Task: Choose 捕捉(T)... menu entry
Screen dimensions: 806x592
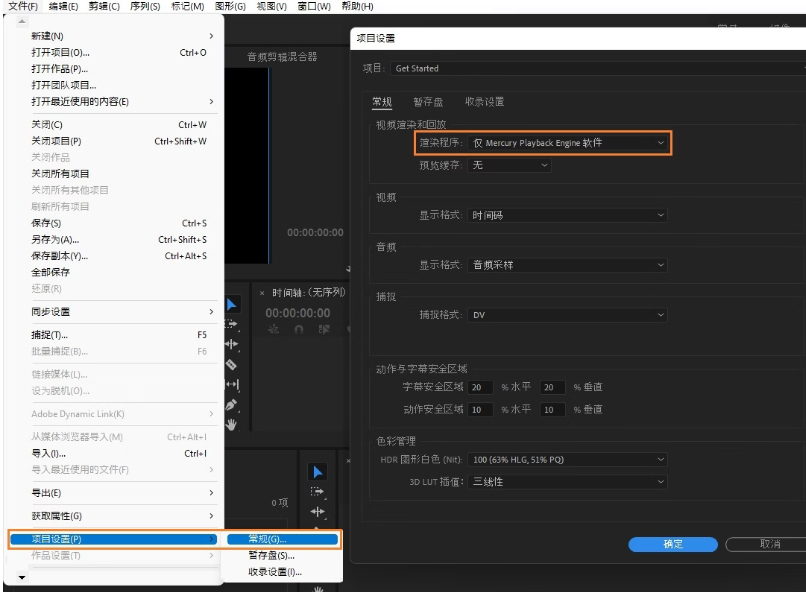Action: tap(123, 335)
